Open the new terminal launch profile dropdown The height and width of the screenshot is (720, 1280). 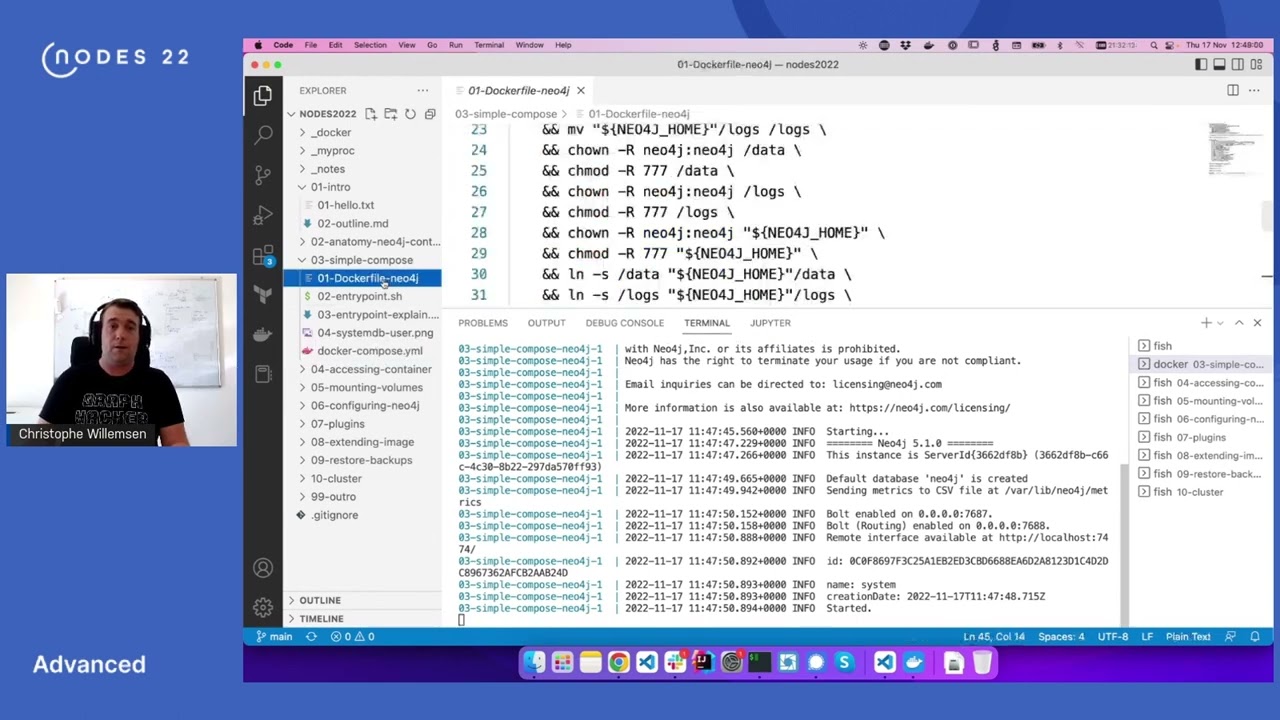[x=1220, y=323]
